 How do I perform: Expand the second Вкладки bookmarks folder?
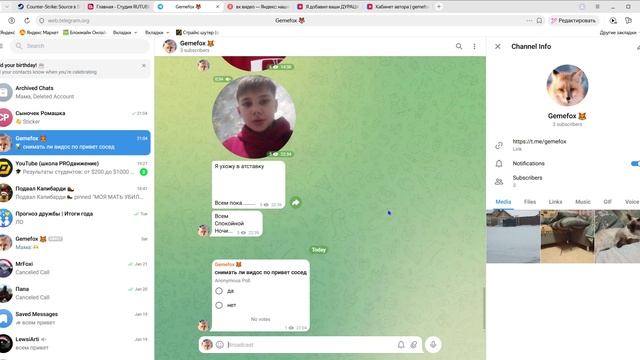tap(157, 32)
